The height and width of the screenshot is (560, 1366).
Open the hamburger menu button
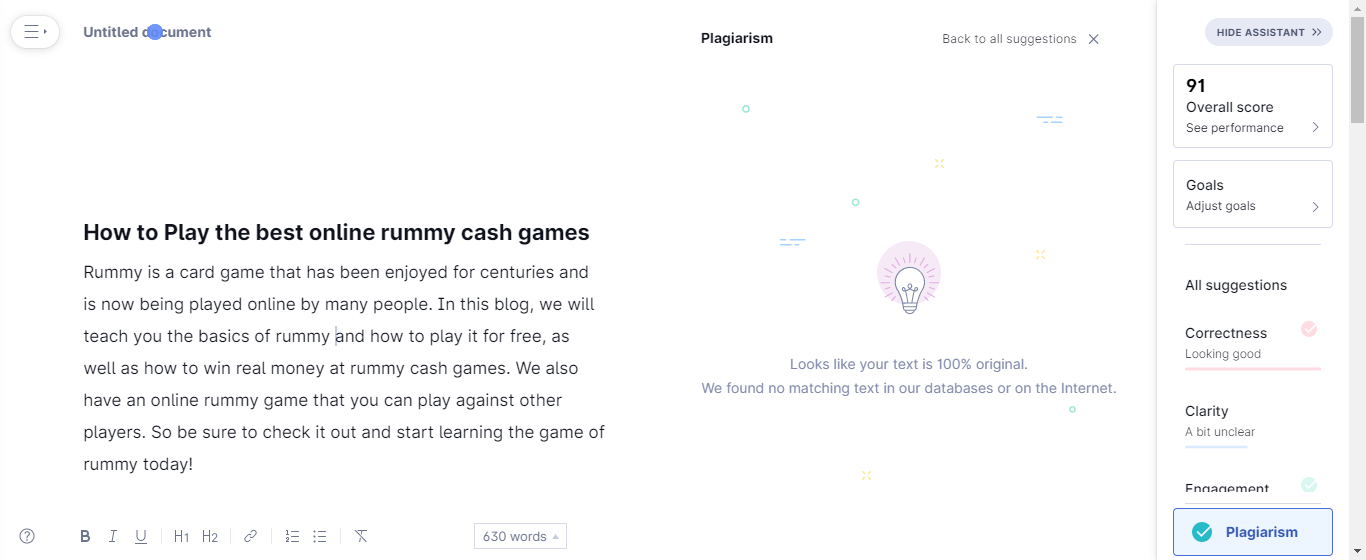(35, 32)
